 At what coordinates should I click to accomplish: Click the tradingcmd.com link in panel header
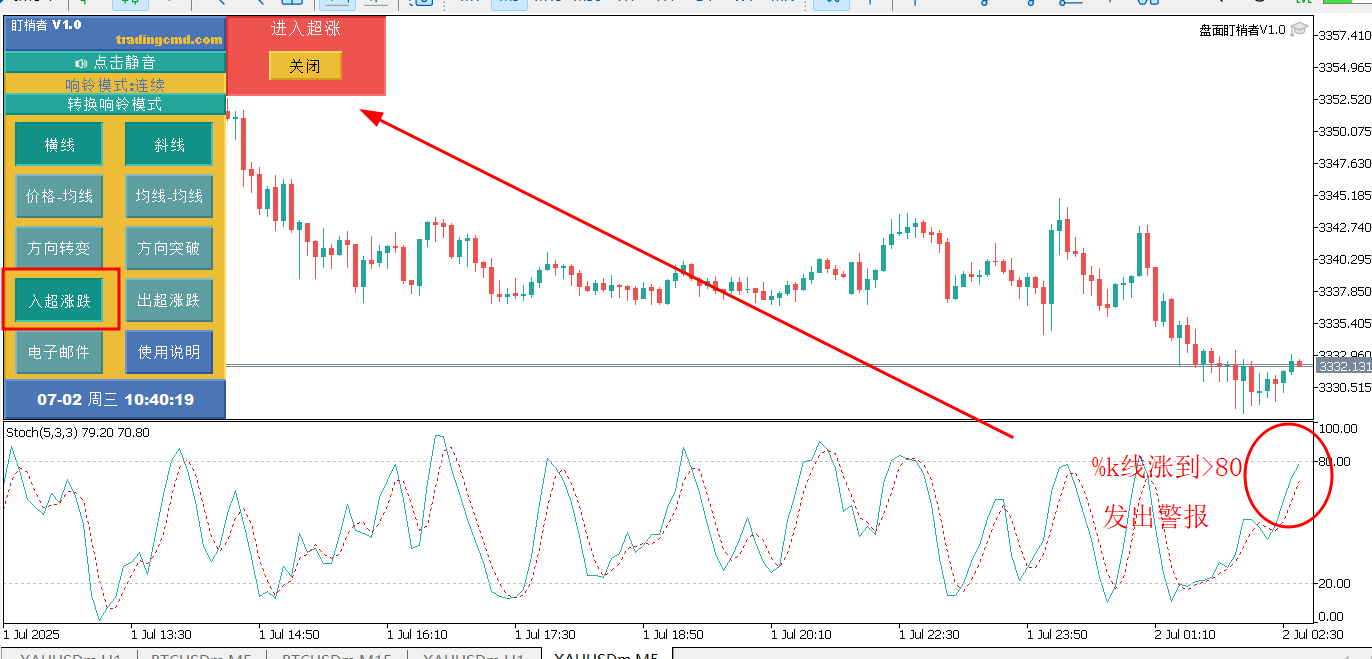pos(169,39)
